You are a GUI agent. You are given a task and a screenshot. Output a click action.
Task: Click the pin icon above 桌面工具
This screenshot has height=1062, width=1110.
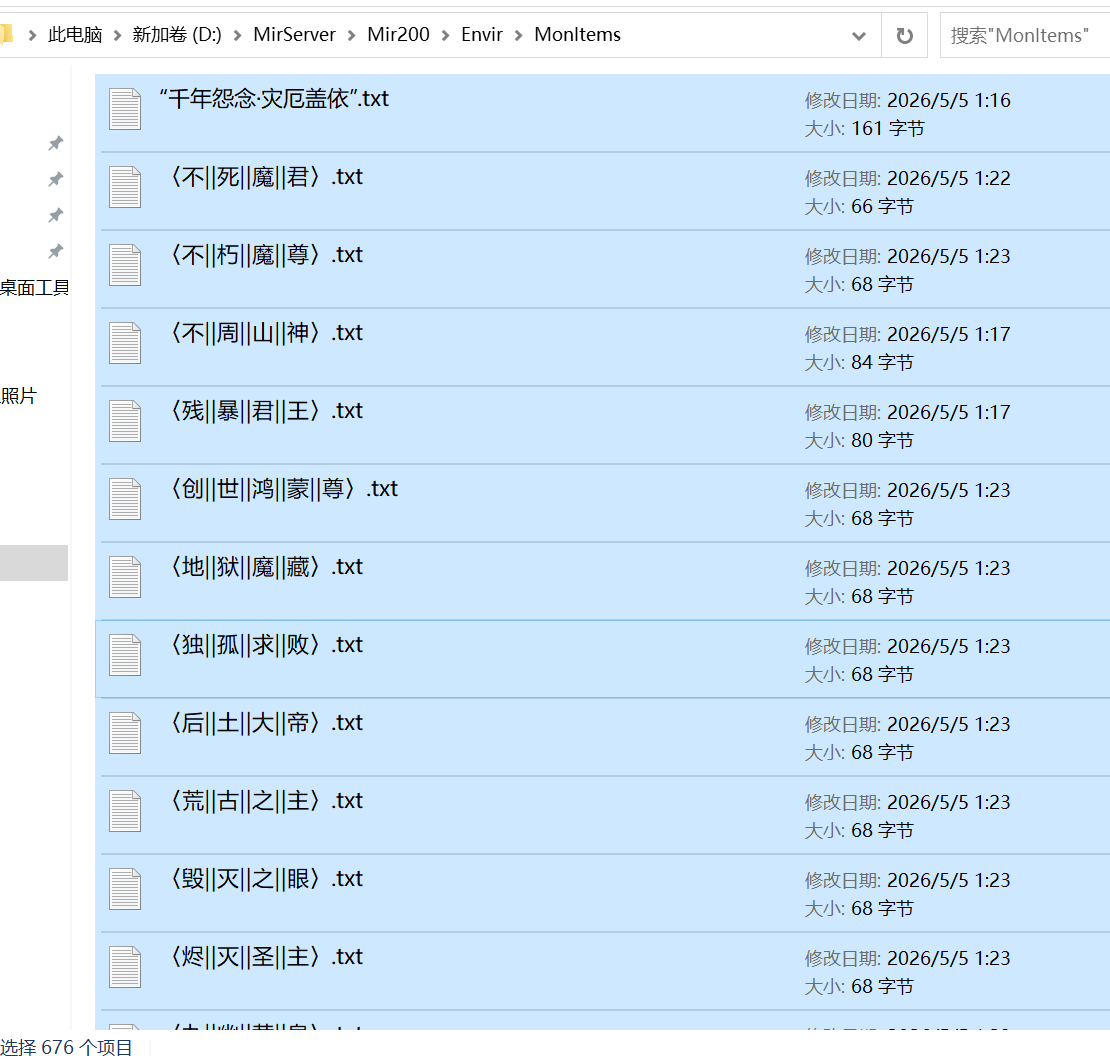click(x=55, y=251)
